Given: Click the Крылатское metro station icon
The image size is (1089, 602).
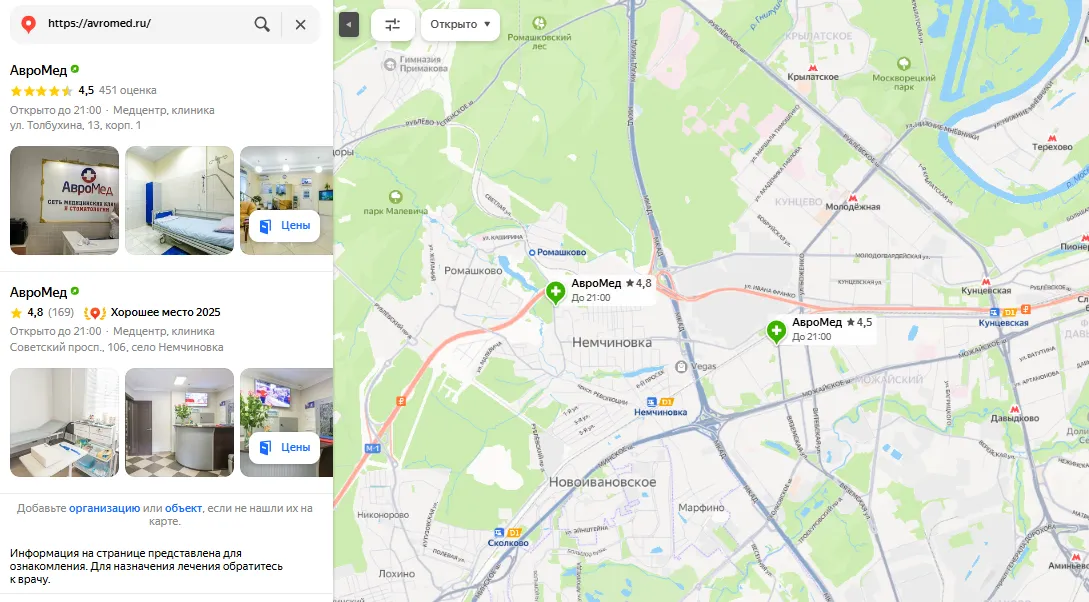Looking at the screenshot, I should 813,68.
